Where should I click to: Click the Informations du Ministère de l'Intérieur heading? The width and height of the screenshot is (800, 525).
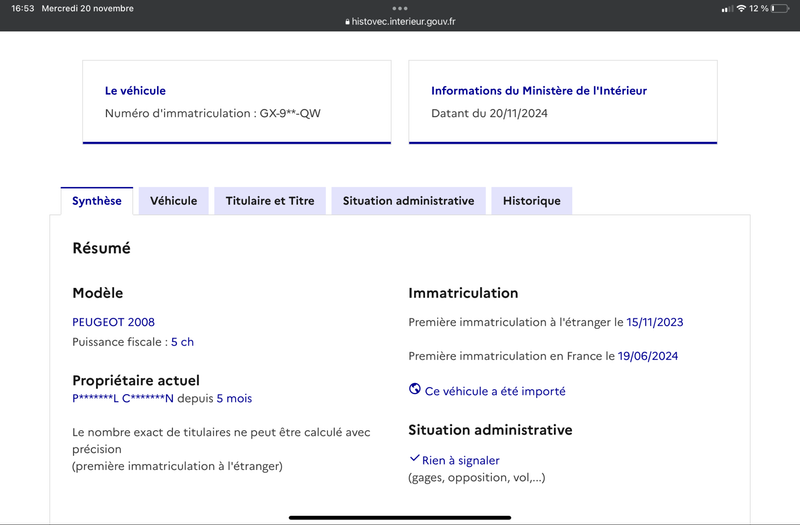(x=539, y=91)
